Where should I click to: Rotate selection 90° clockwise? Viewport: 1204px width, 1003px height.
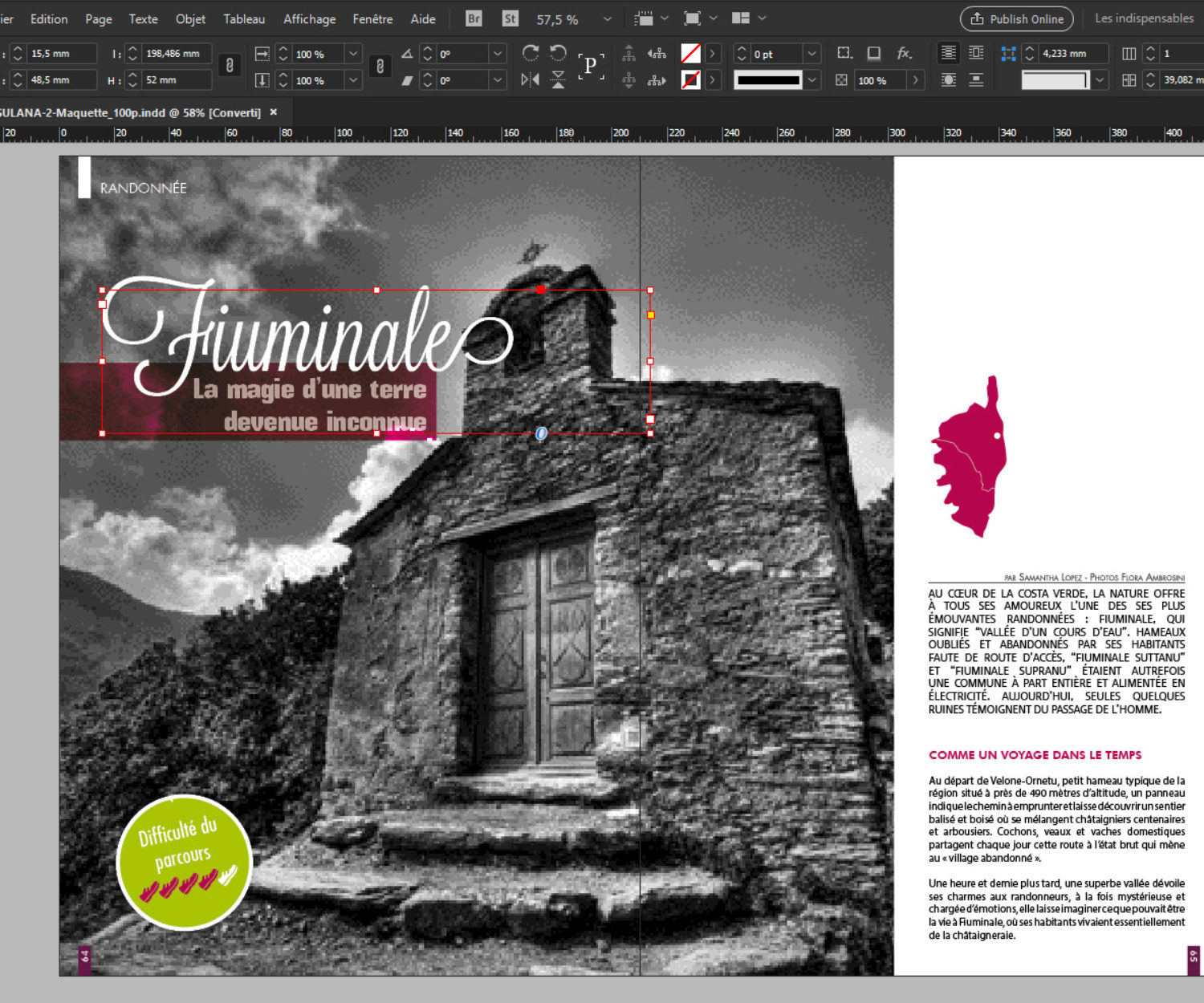point(531,53)
